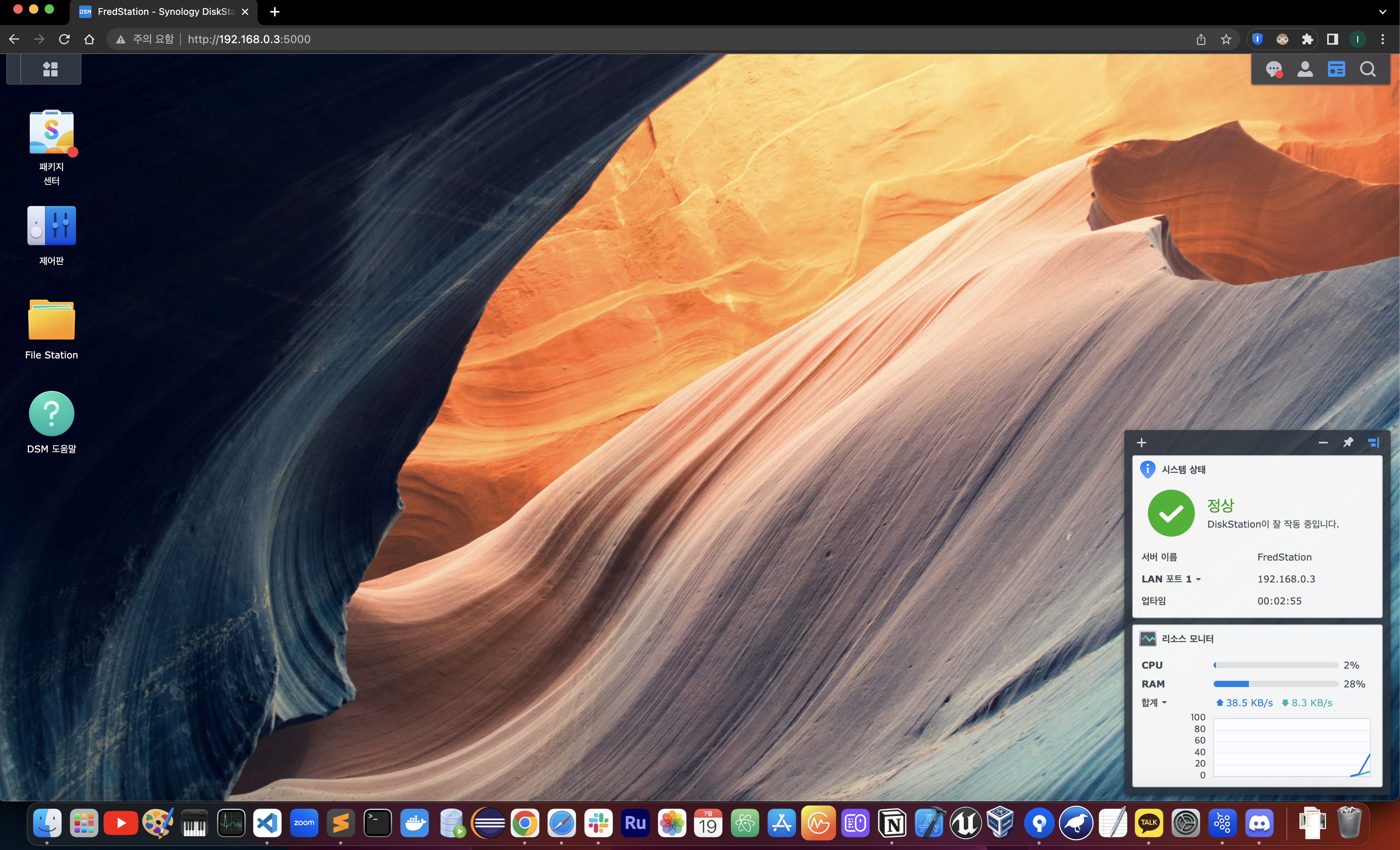Open Chrome's three-dot menu
Image resolution: width=1400 pixels, height=850 pixels.
[x=1383, y=39]
